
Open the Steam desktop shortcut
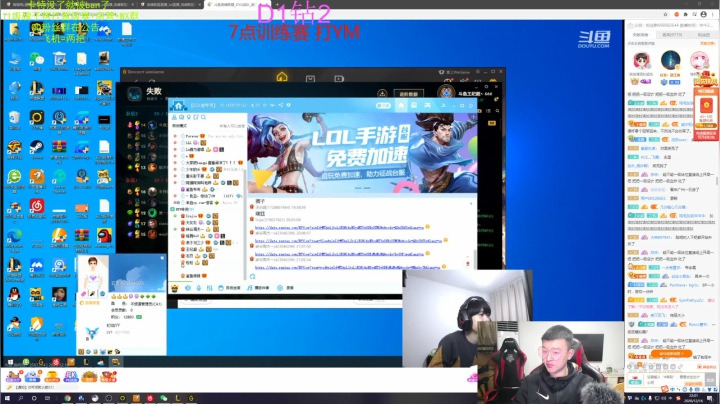(37, 149)
